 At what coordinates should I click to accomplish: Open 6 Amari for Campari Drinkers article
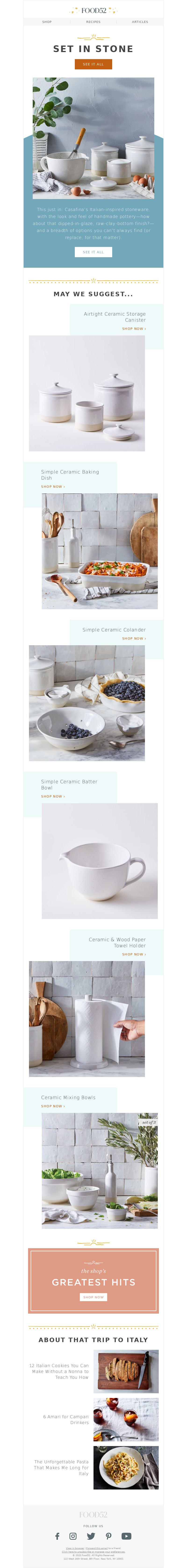pyautogui.click(x=66, y=1419)
